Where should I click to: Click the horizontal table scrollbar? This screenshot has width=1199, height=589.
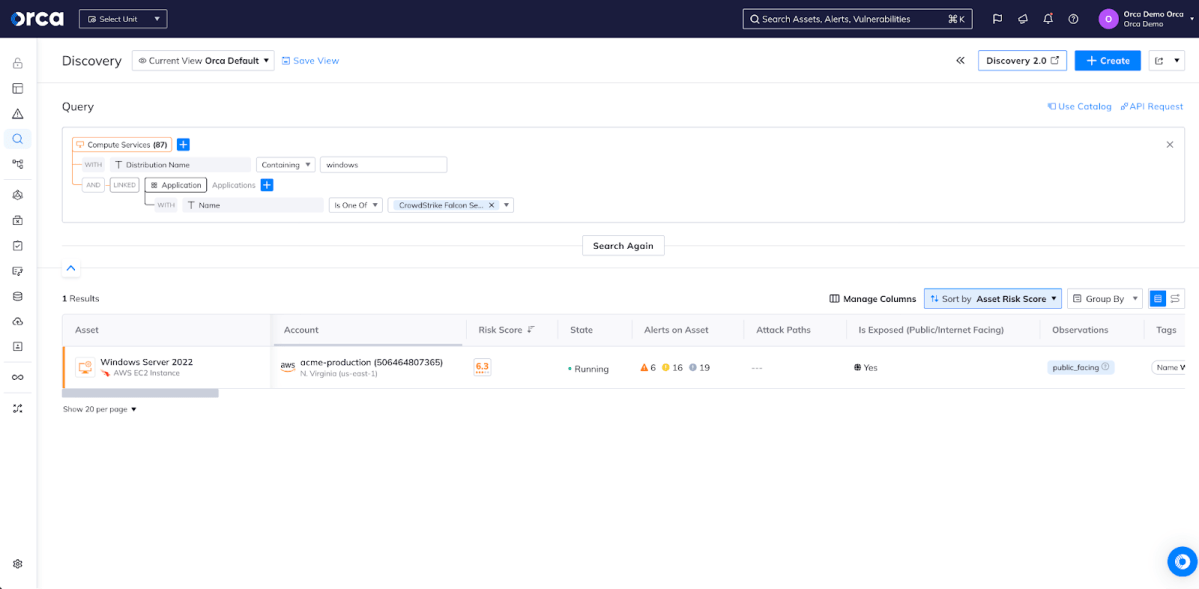point(140,393)
